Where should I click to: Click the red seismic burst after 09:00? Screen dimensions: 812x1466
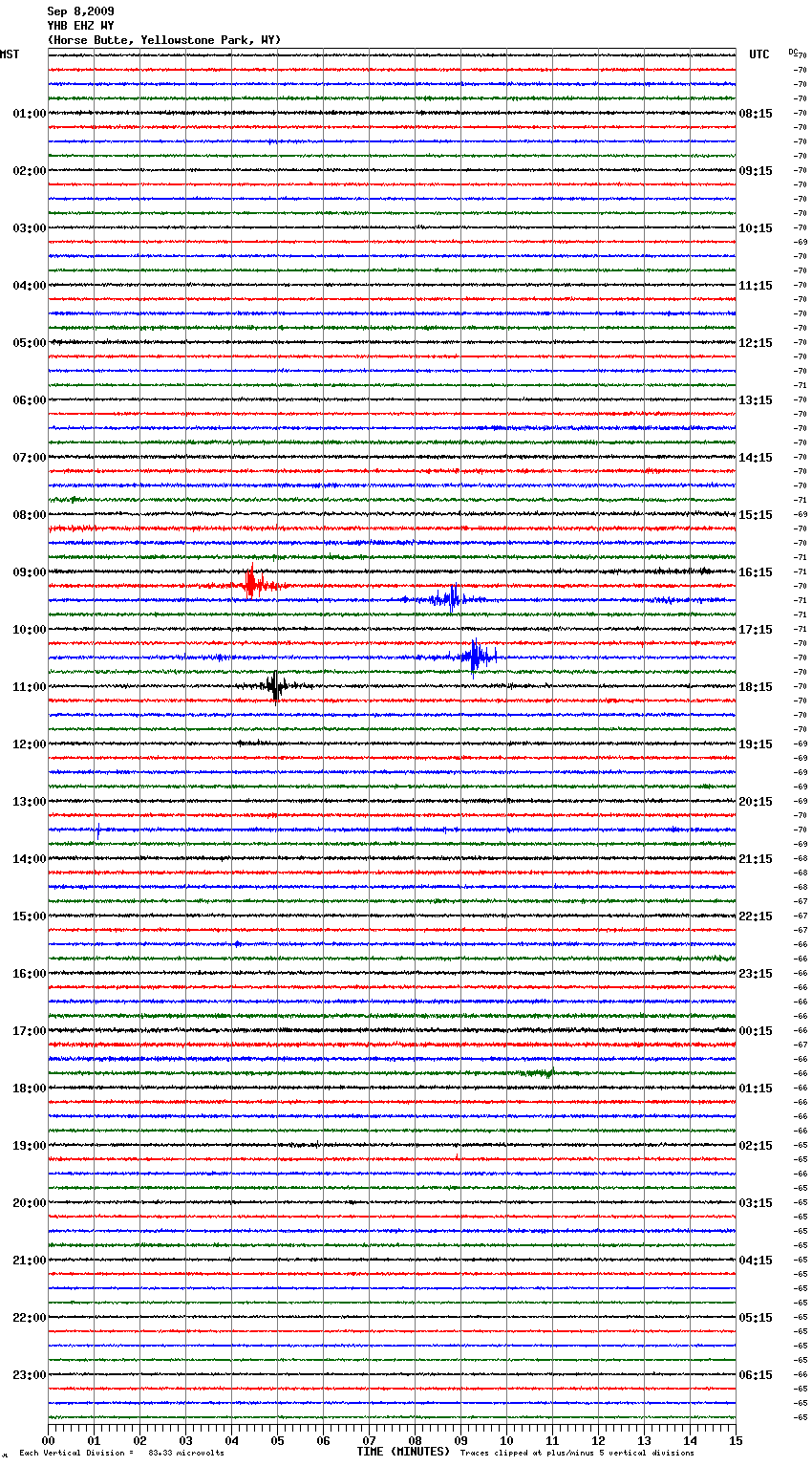click(253, 584)
